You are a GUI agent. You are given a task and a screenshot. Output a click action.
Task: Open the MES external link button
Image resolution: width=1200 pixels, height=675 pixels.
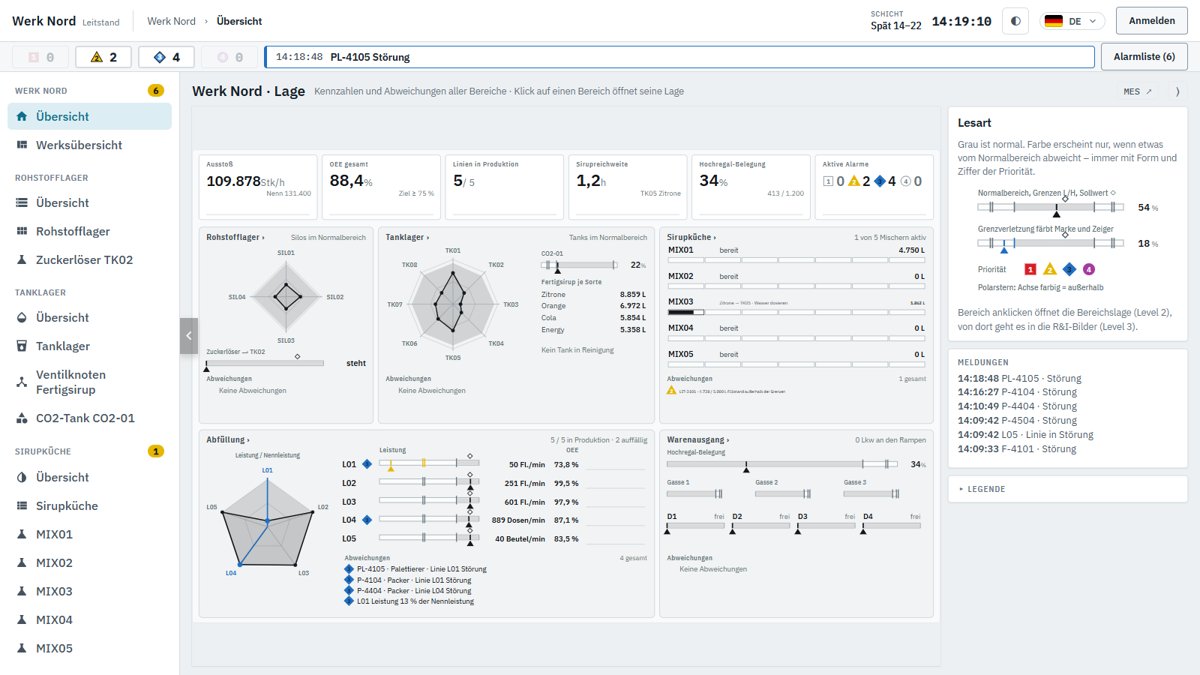[1137, 92]
